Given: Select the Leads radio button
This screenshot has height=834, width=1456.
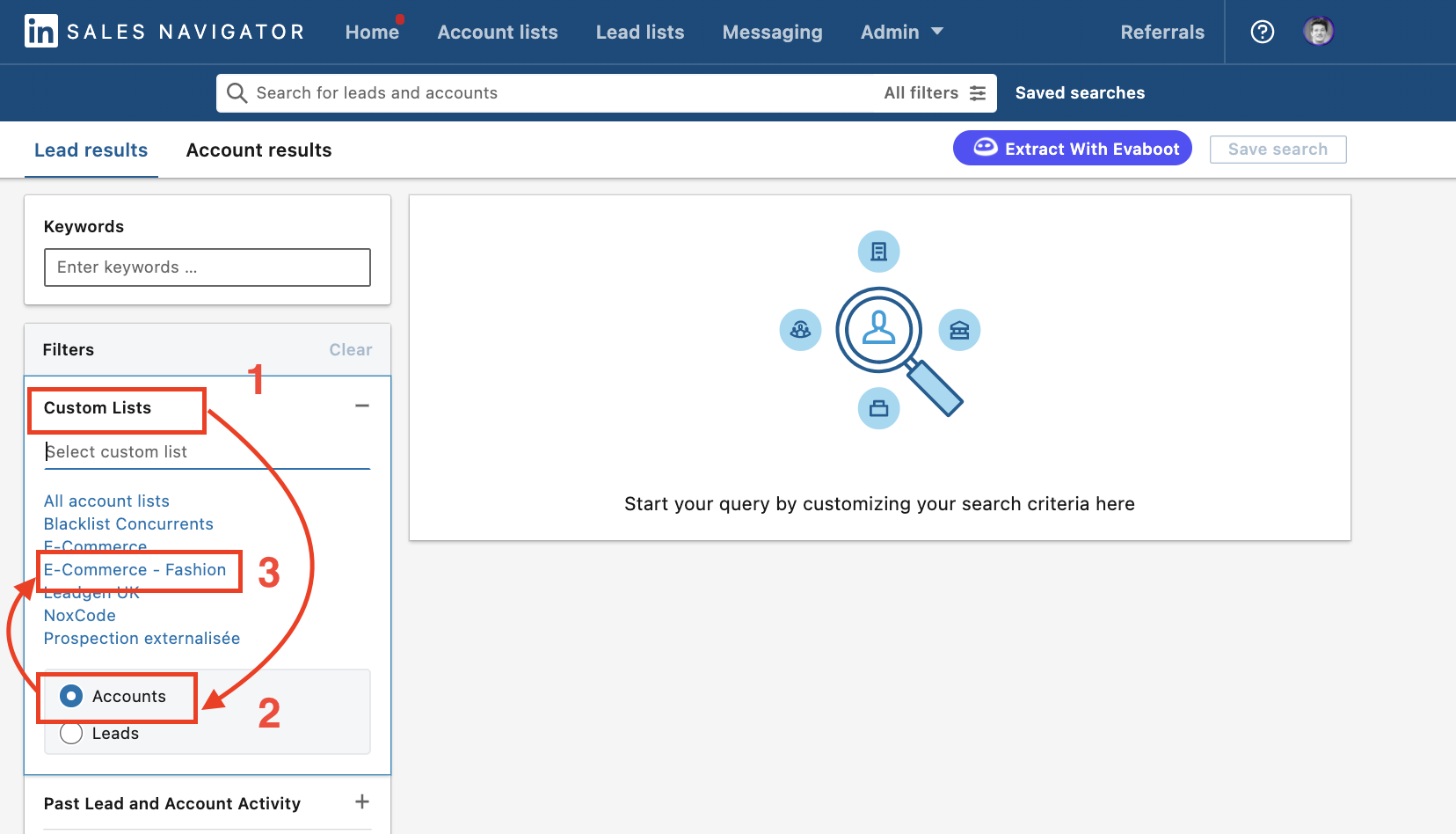Looking at the screenshot, I should point(71,733).
